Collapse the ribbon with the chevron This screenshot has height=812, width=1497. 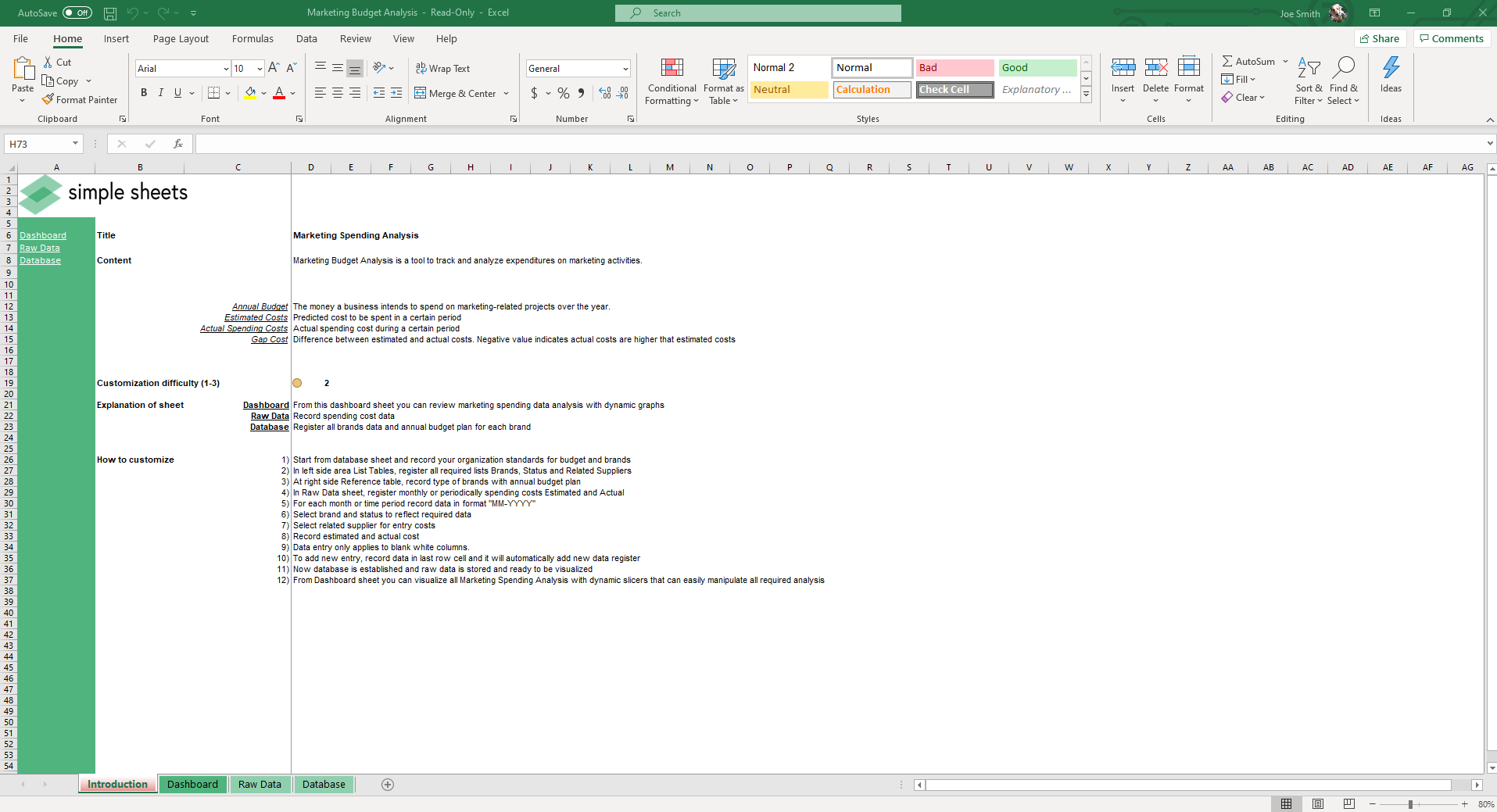pos(1490,120)
